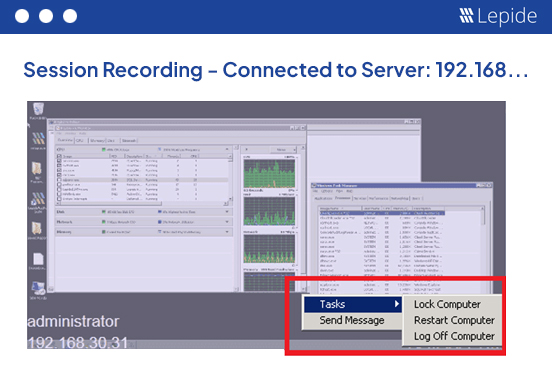Open Performance tab in Windows Task Manager
Screen dimensions: 552x380
[378, 199]
